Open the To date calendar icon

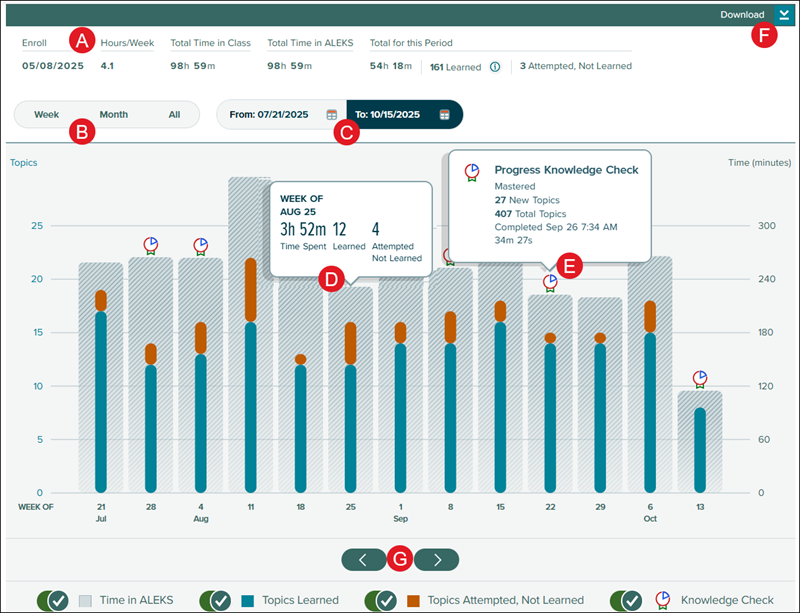tap(444, 115)
